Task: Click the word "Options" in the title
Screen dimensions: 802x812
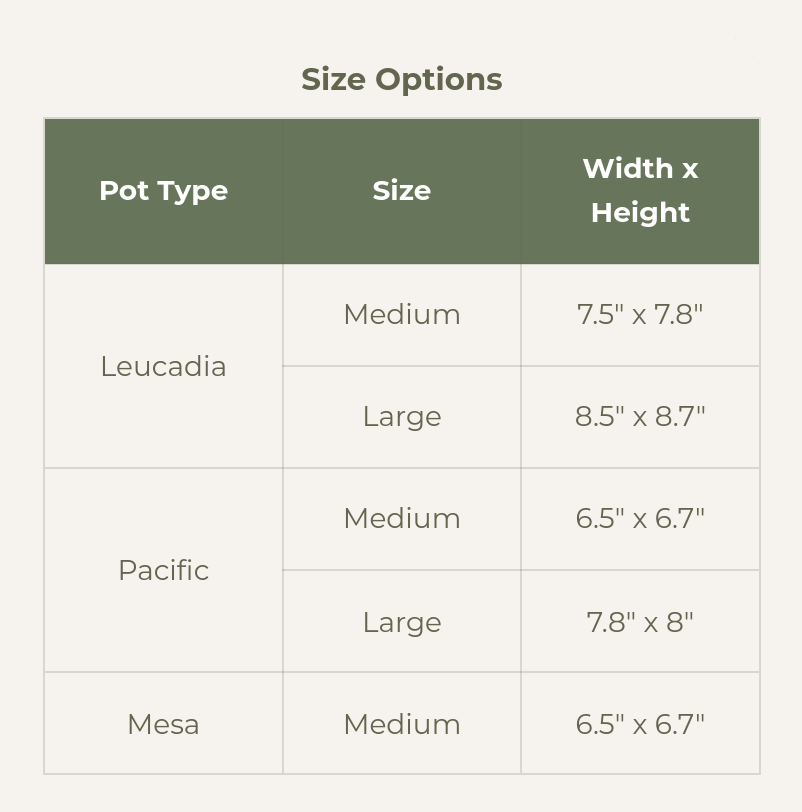Action: click(x=439, y=80)
